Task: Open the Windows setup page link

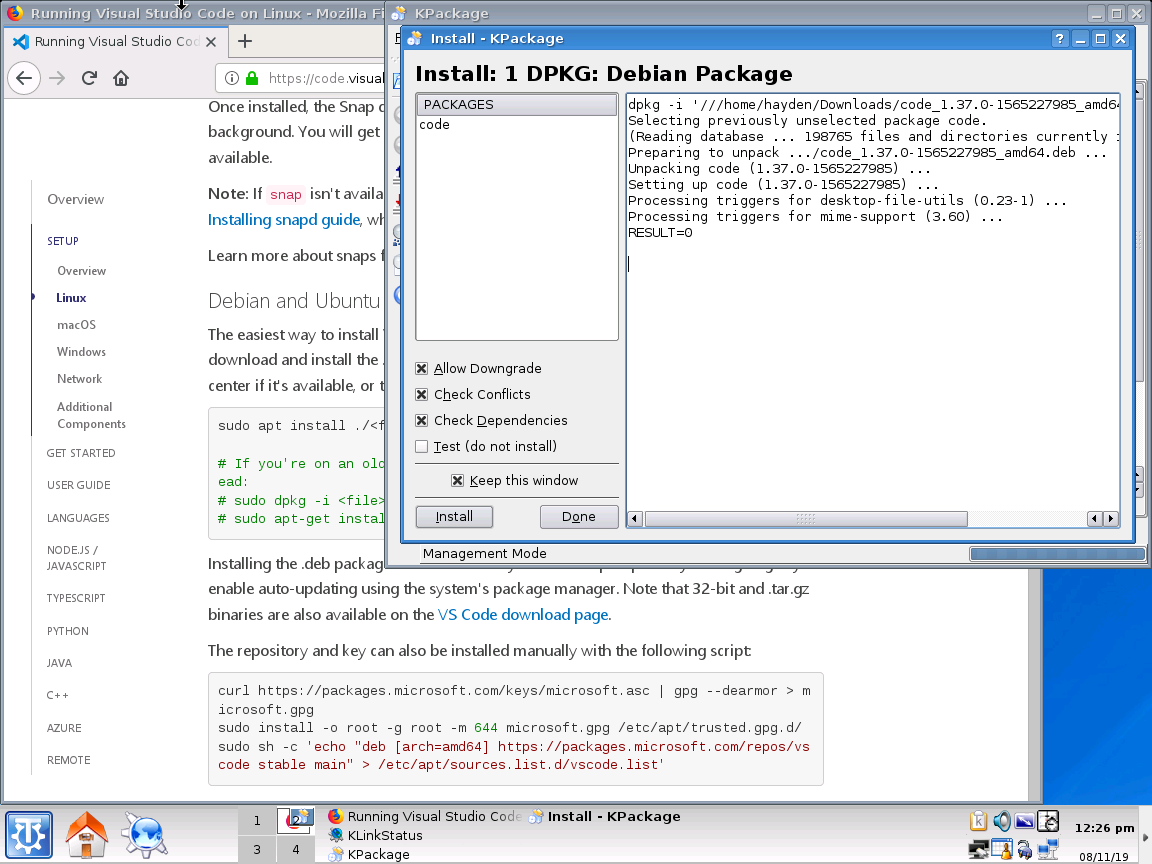Action: [x=81, y=352]
